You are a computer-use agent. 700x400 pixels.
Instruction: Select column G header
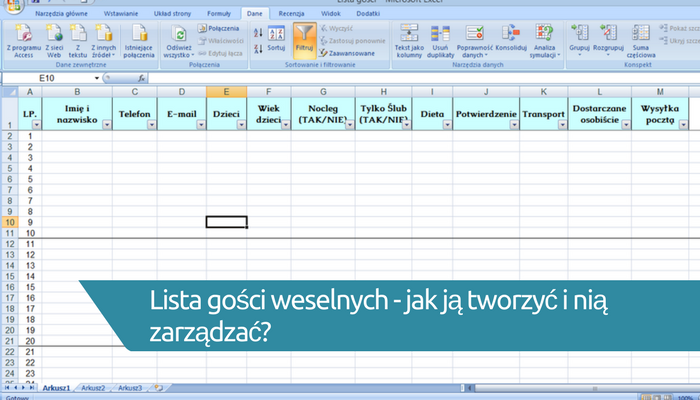(x=323, y=92)
